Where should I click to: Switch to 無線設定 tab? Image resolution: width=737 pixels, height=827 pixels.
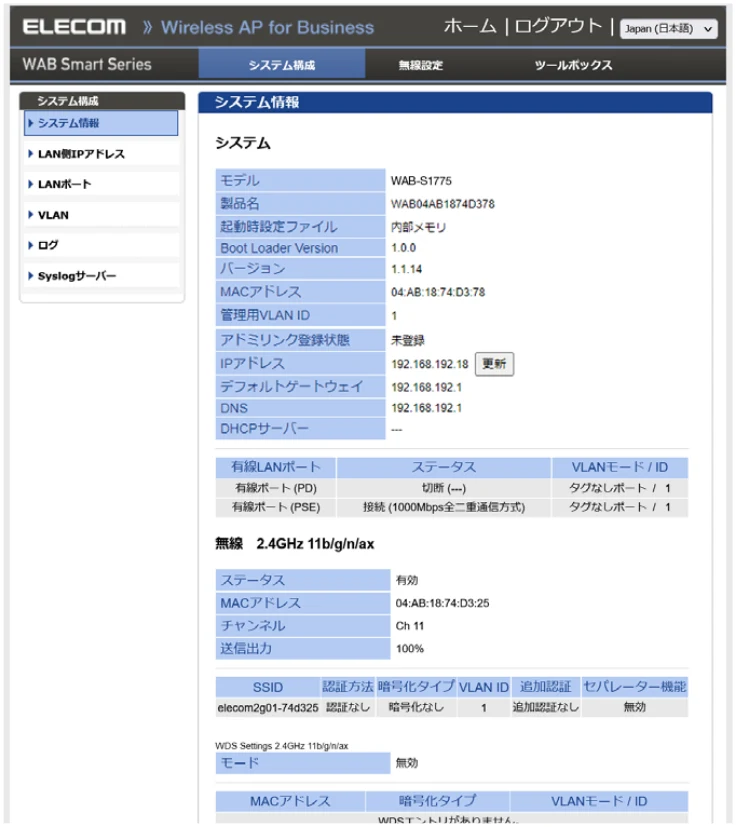420,65
